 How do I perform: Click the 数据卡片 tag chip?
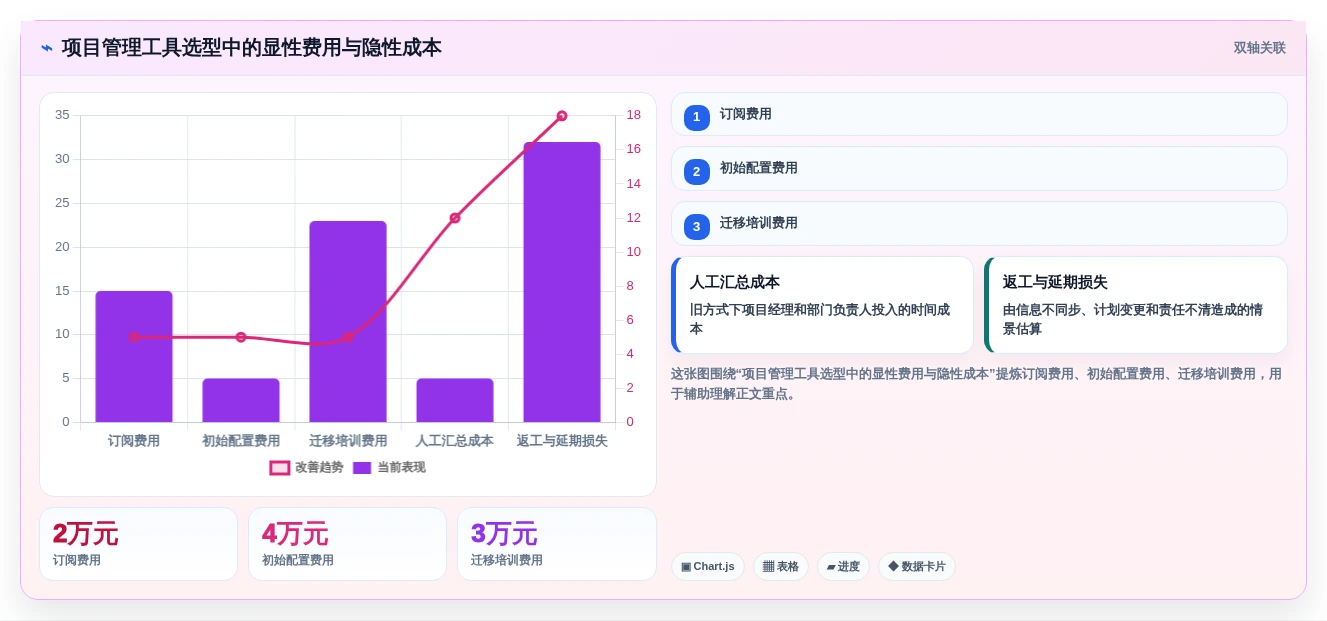(917, 567)
